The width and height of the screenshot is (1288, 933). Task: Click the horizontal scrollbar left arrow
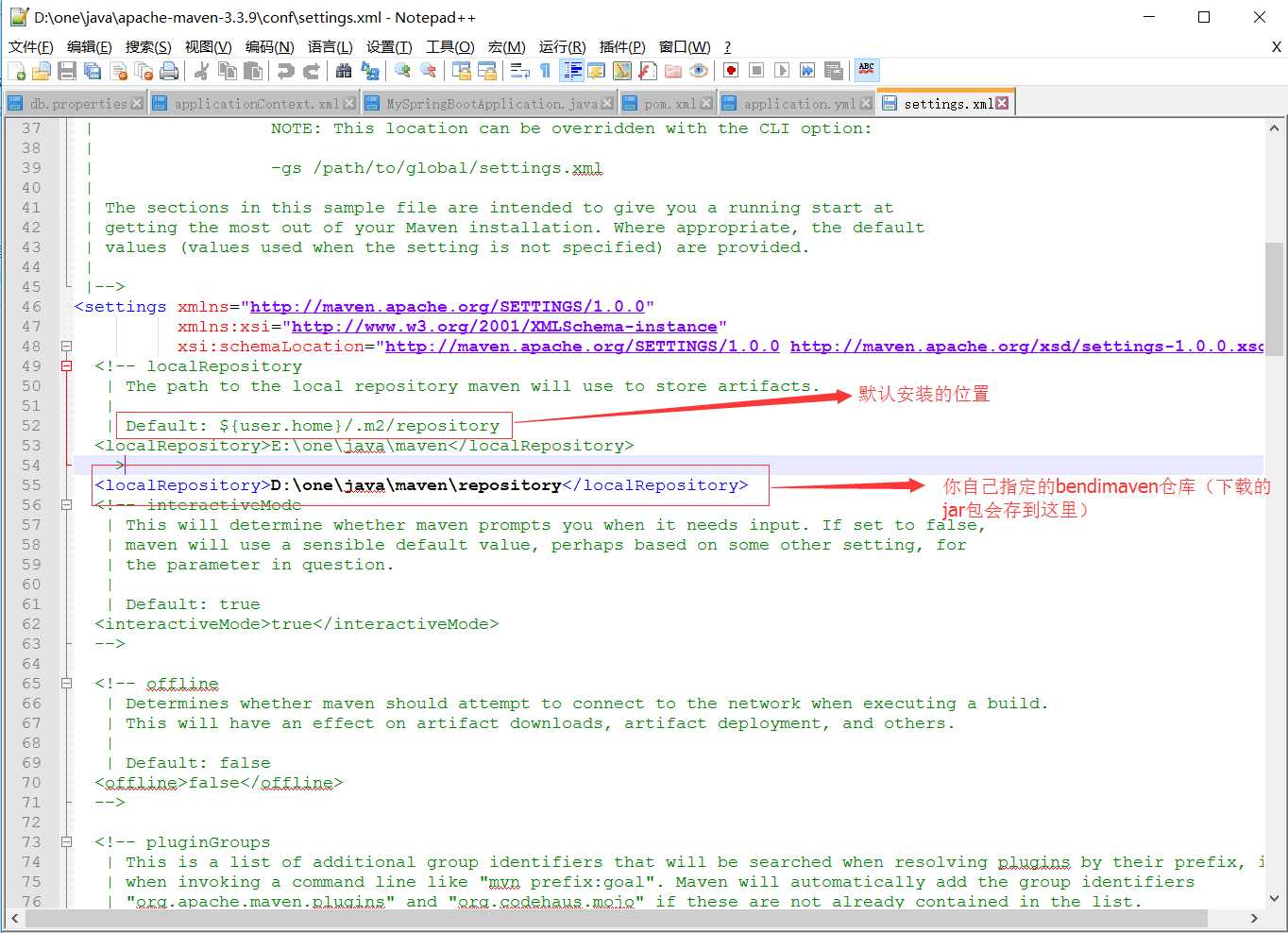(x=15, y=918)
